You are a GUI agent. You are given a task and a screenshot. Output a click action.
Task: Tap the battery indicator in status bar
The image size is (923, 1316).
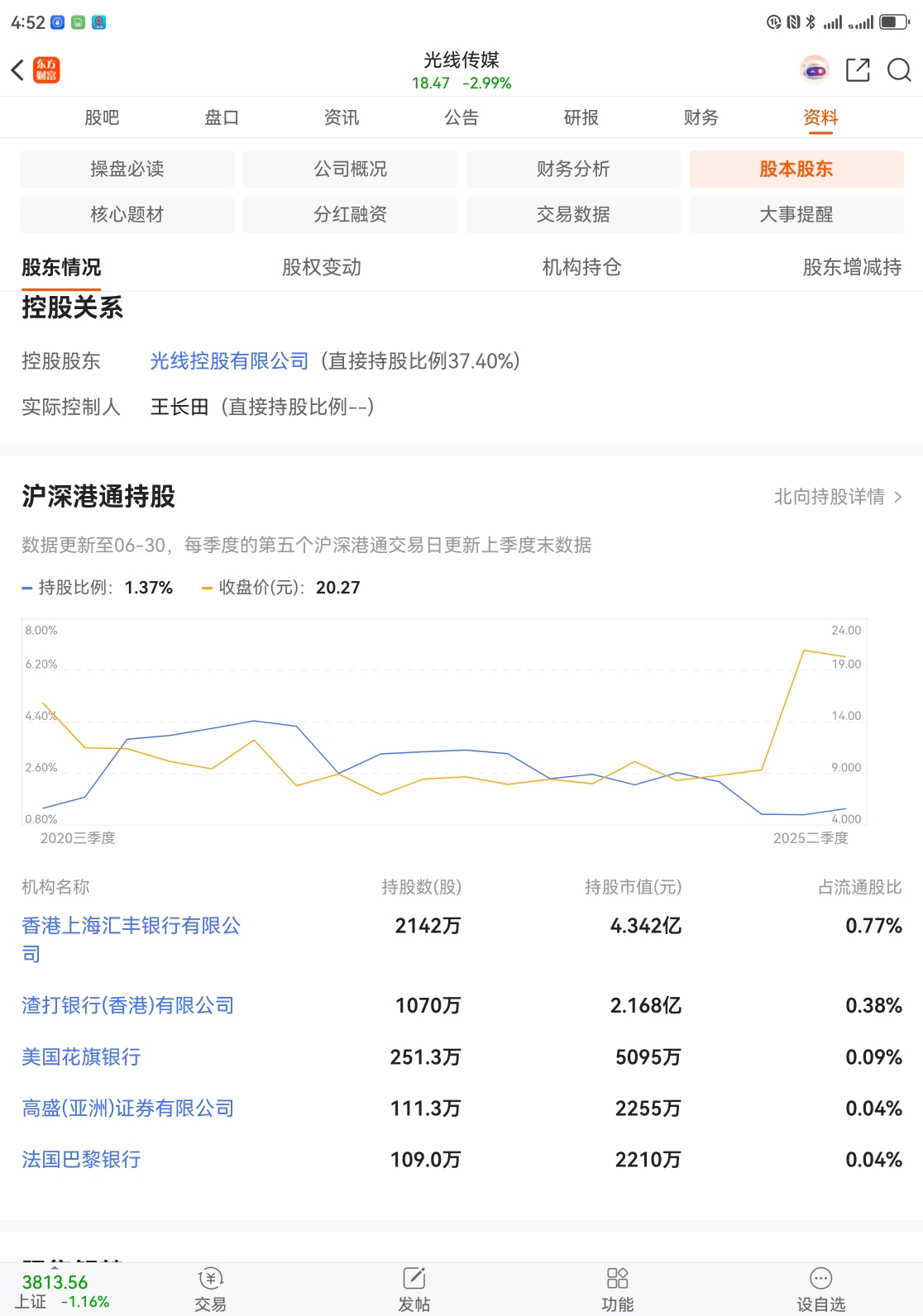894,22
